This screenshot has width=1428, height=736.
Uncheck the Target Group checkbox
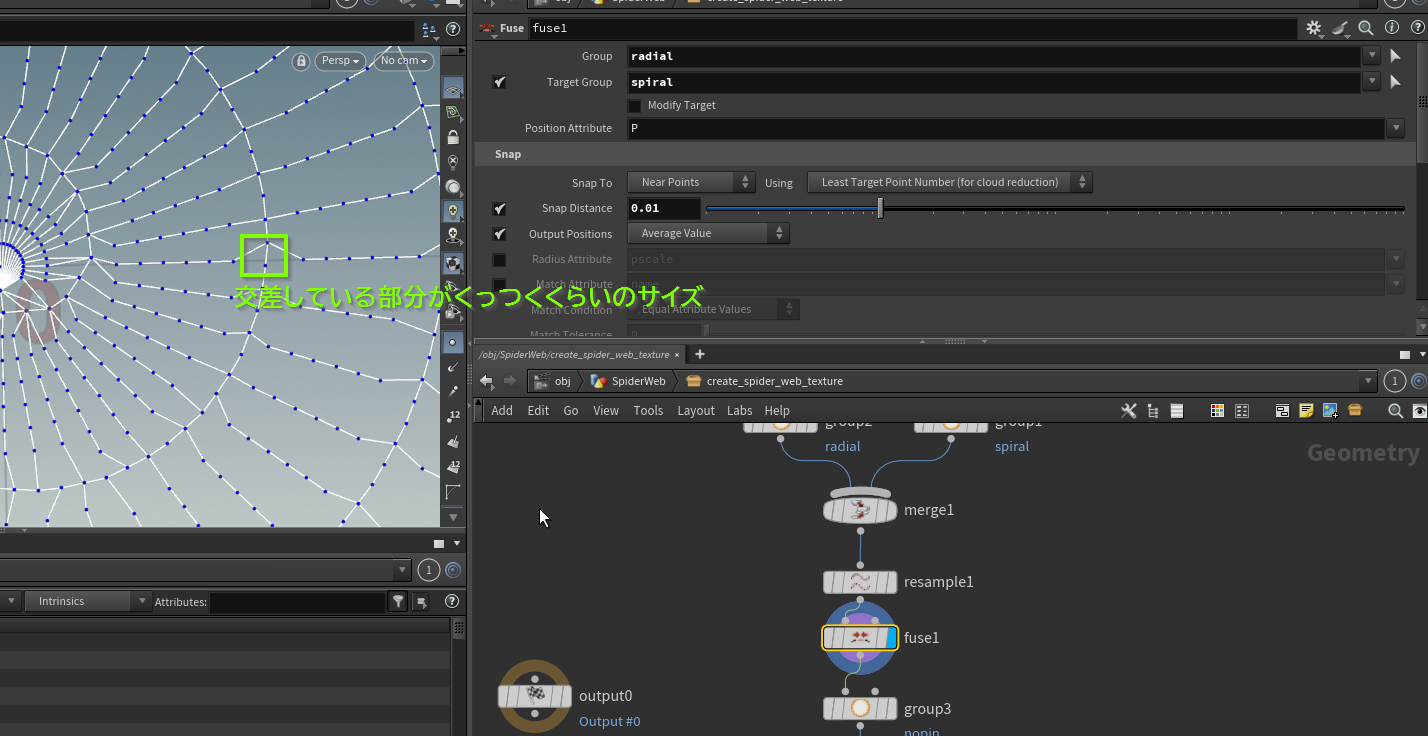499,82
